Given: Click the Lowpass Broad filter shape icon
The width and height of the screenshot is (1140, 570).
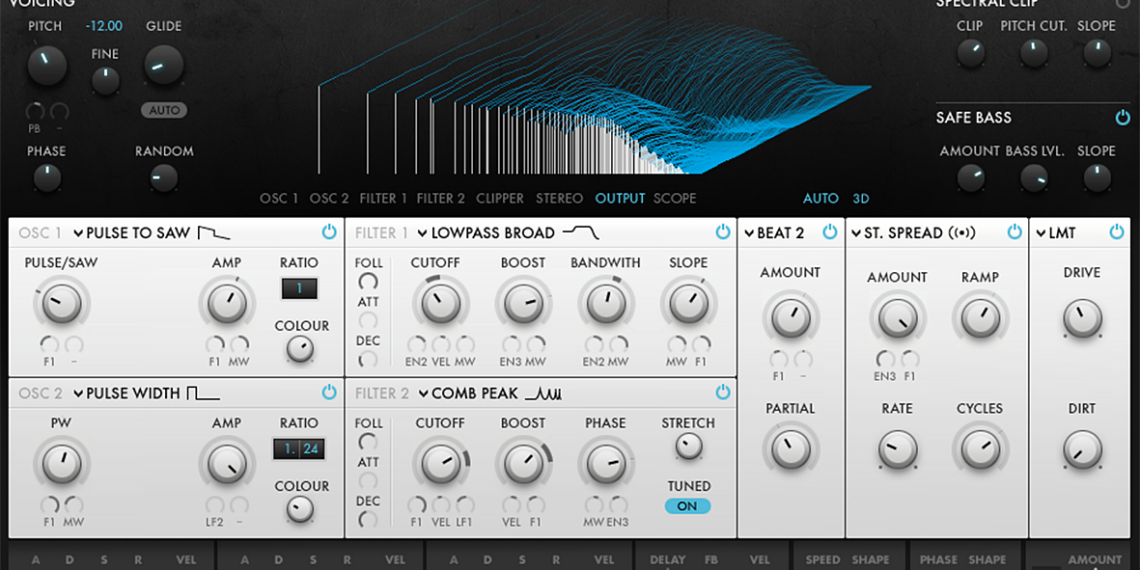Looking at the screenshot, I should point(581,233).
